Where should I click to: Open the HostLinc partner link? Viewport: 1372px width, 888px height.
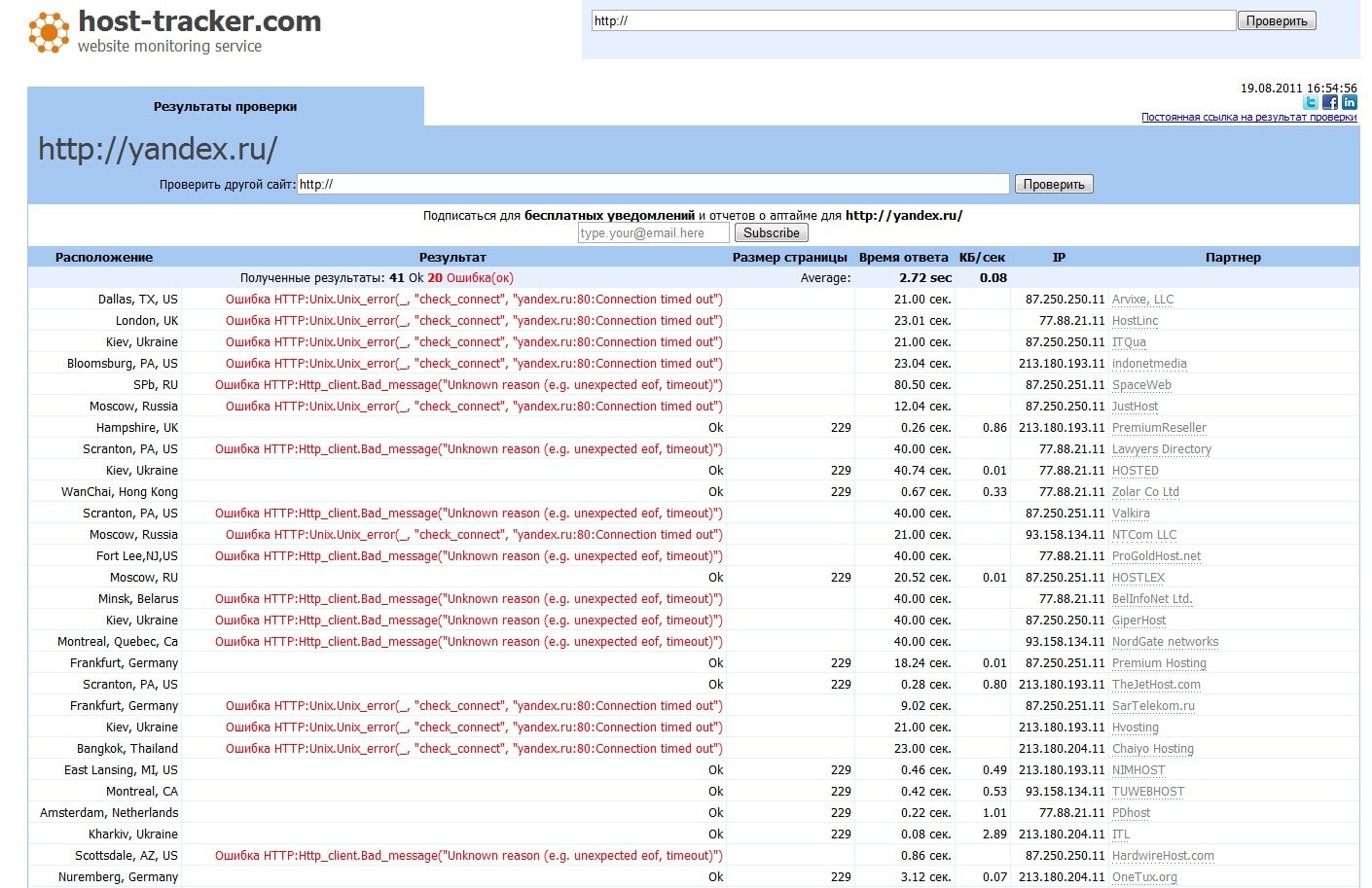(1135, 321)
